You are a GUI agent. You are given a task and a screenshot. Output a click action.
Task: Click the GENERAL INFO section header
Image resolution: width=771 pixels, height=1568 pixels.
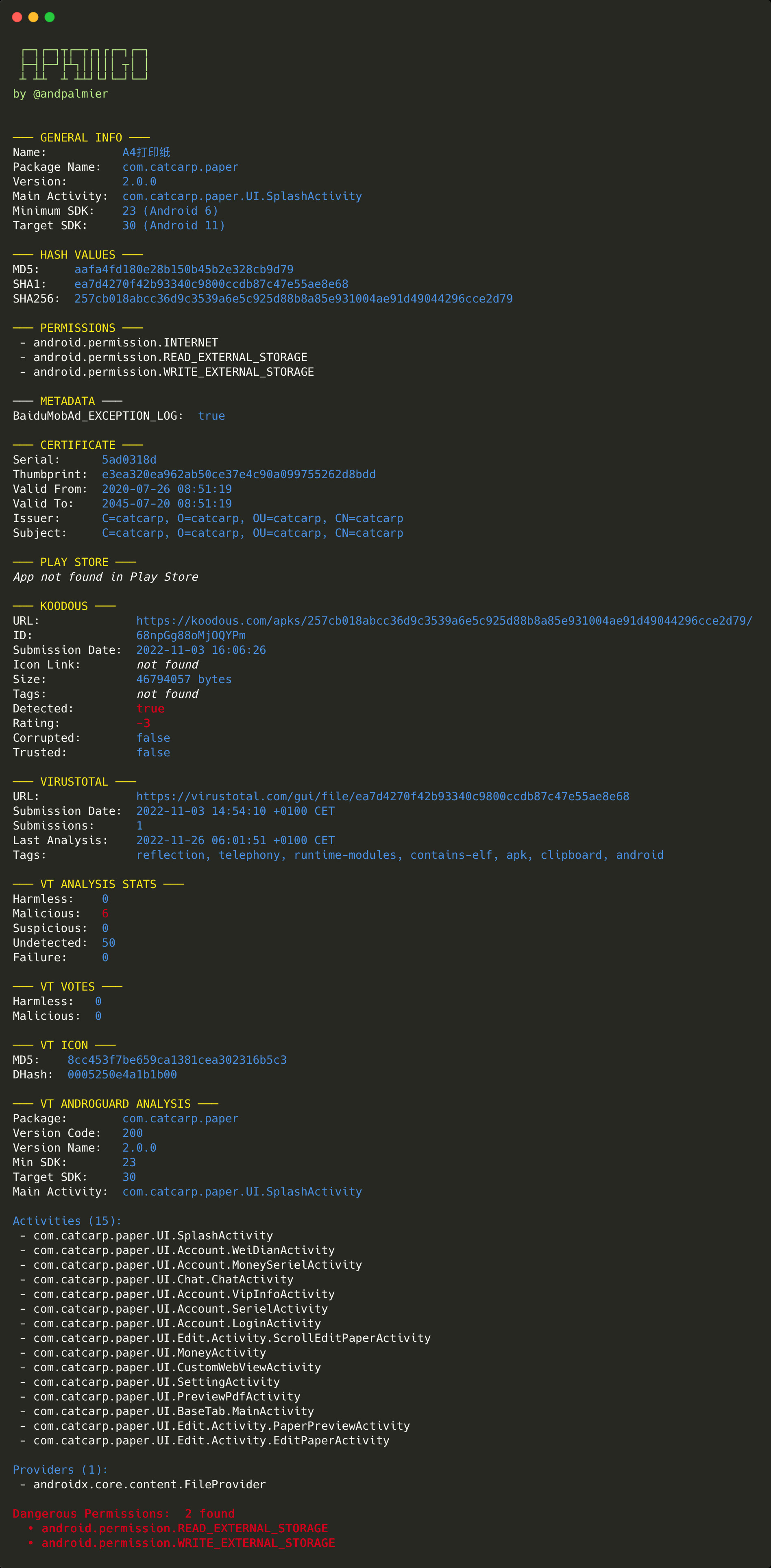point(81,137)
